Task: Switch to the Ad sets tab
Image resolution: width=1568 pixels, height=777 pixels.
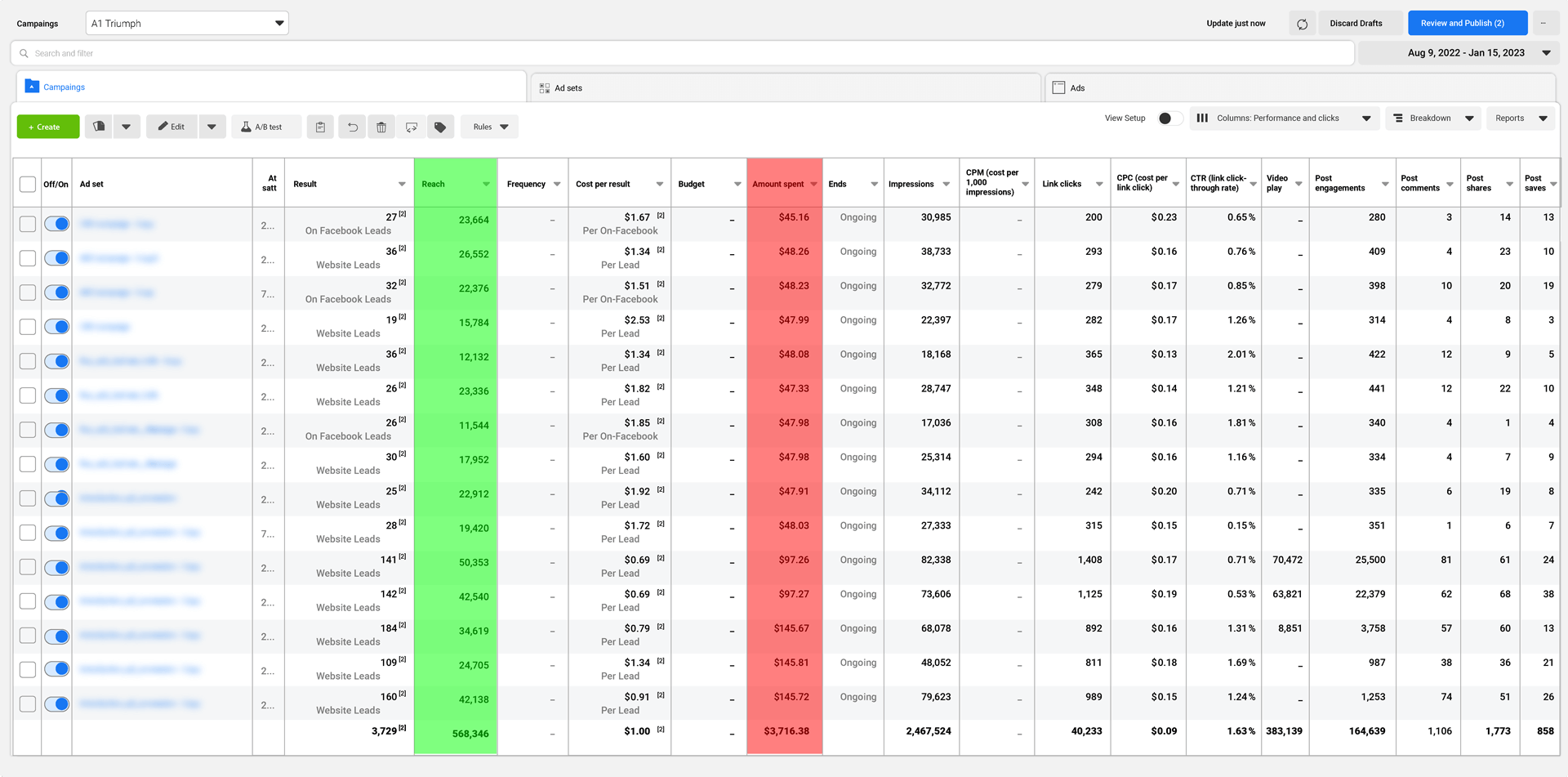Action: pos(568,88)
